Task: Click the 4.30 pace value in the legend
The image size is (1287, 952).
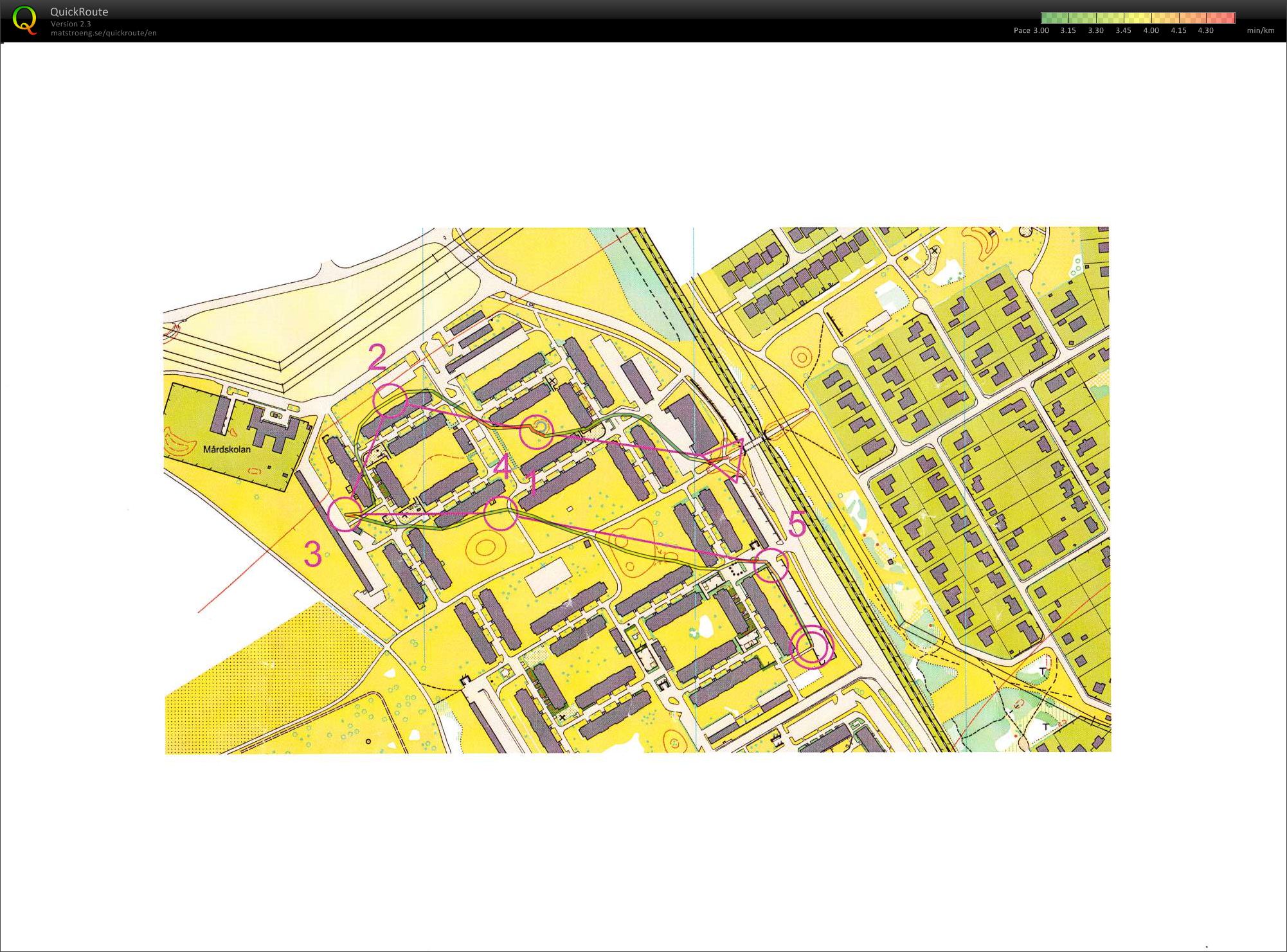Action: click(1206, 30)
